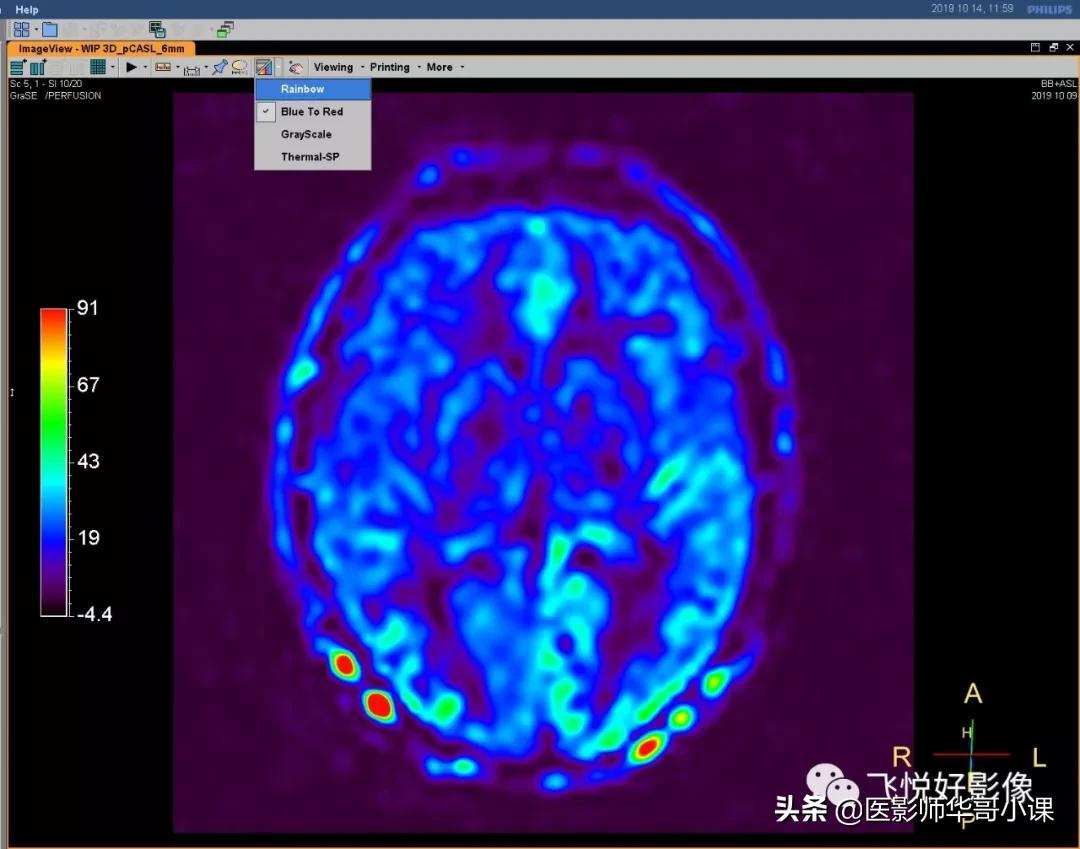1080x849 pixels.
Task: Click the ellipse ROI annotation icon
Action: click(x=239, y=67)
